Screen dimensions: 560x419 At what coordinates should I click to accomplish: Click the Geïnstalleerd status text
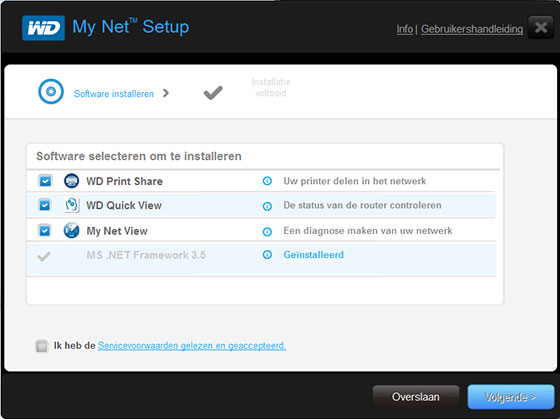point(314,255)
